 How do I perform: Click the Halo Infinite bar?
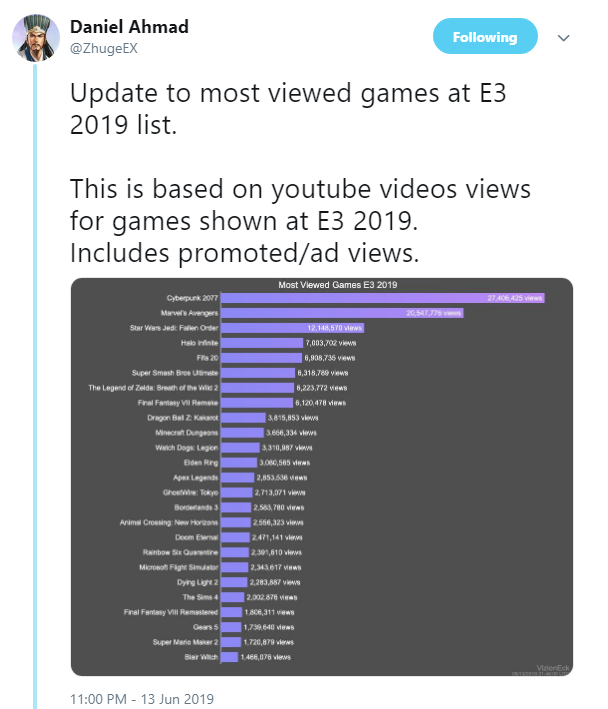coord(262,343)
